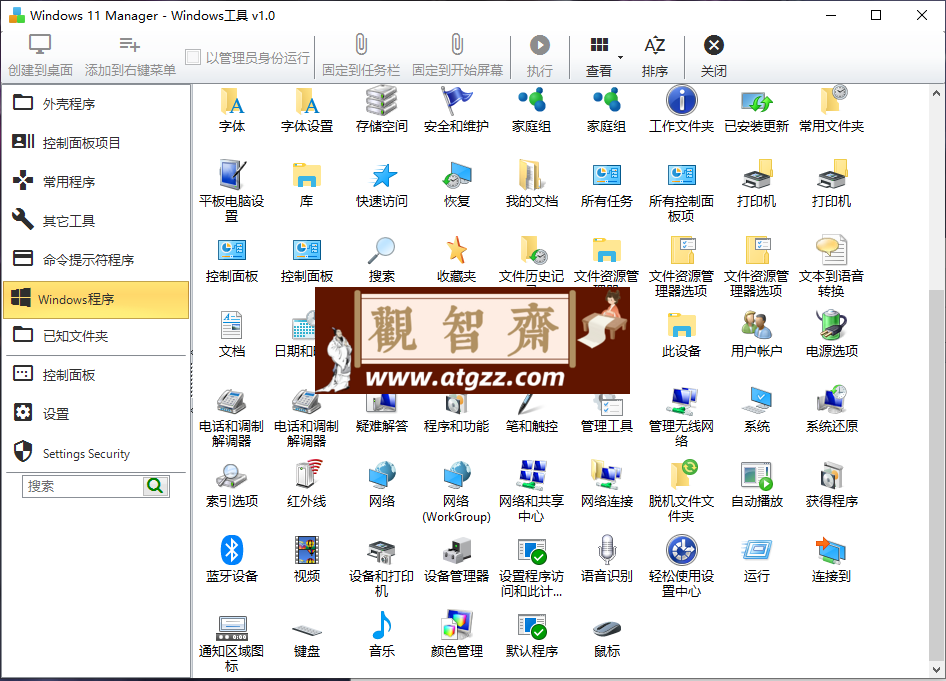Click the green search magnifier button
946x681 pixels.
point(156,486)
